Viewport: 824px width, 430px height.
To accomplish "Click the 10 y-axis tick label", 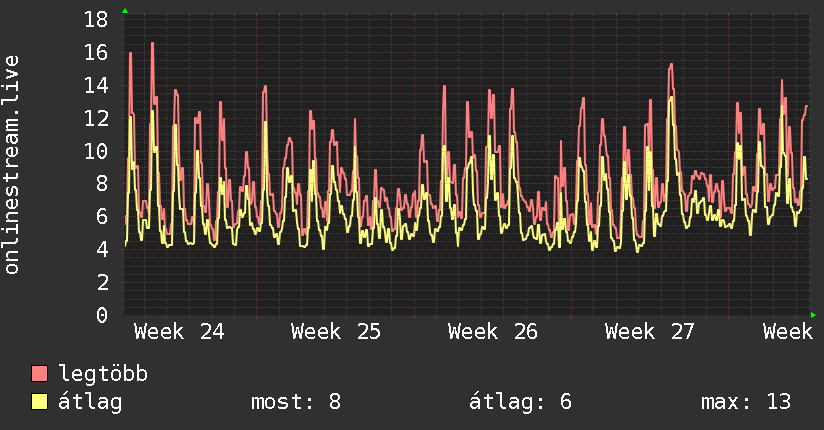I will click(x=96, y=151).
